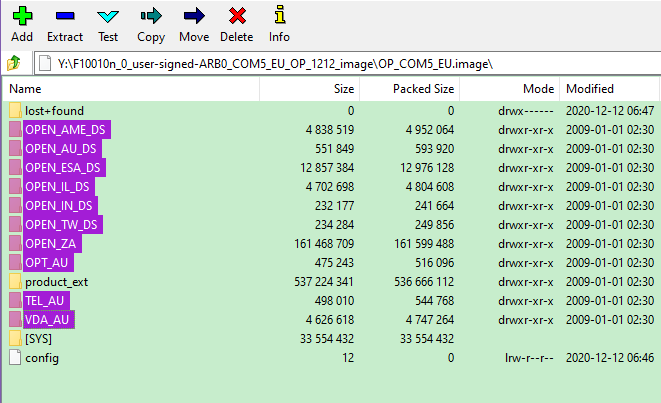Sort by Modified column header

609,89
